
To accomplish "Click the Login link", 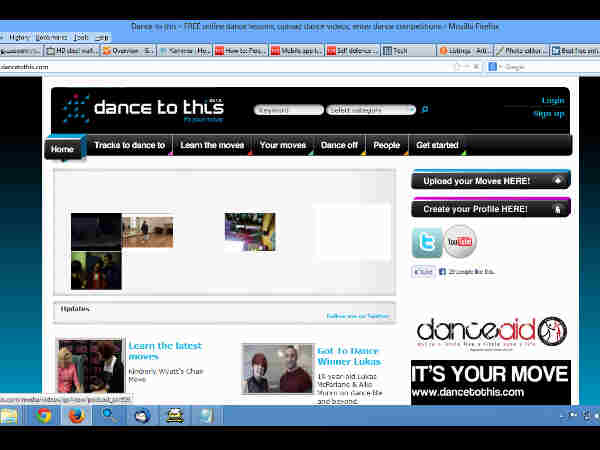I will [x=553, y=100].
